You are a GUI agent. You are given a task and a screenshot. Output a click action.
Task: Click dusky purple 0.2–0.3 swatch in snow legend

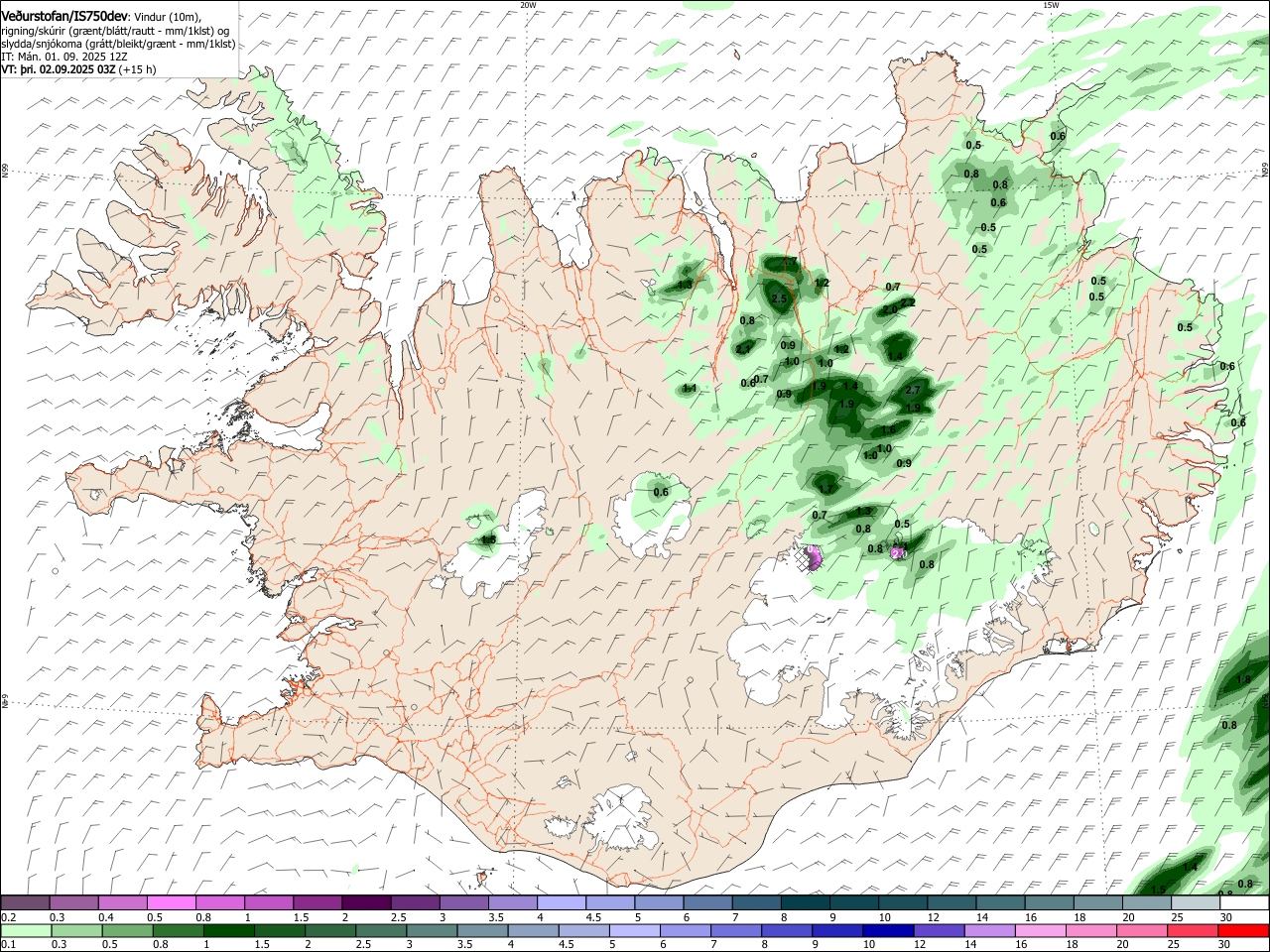[x=25, y=903]
